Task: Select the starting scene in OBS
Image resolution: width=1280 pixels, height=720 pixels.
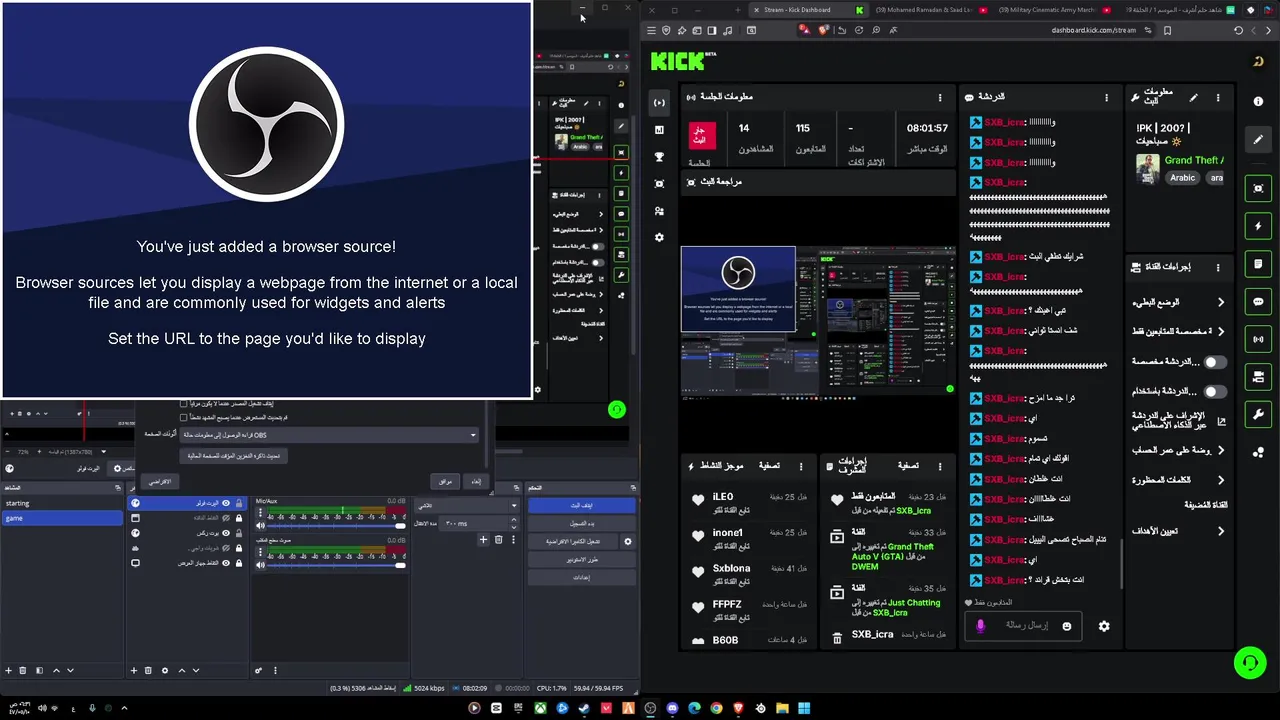Action: [x=62, y=503]
